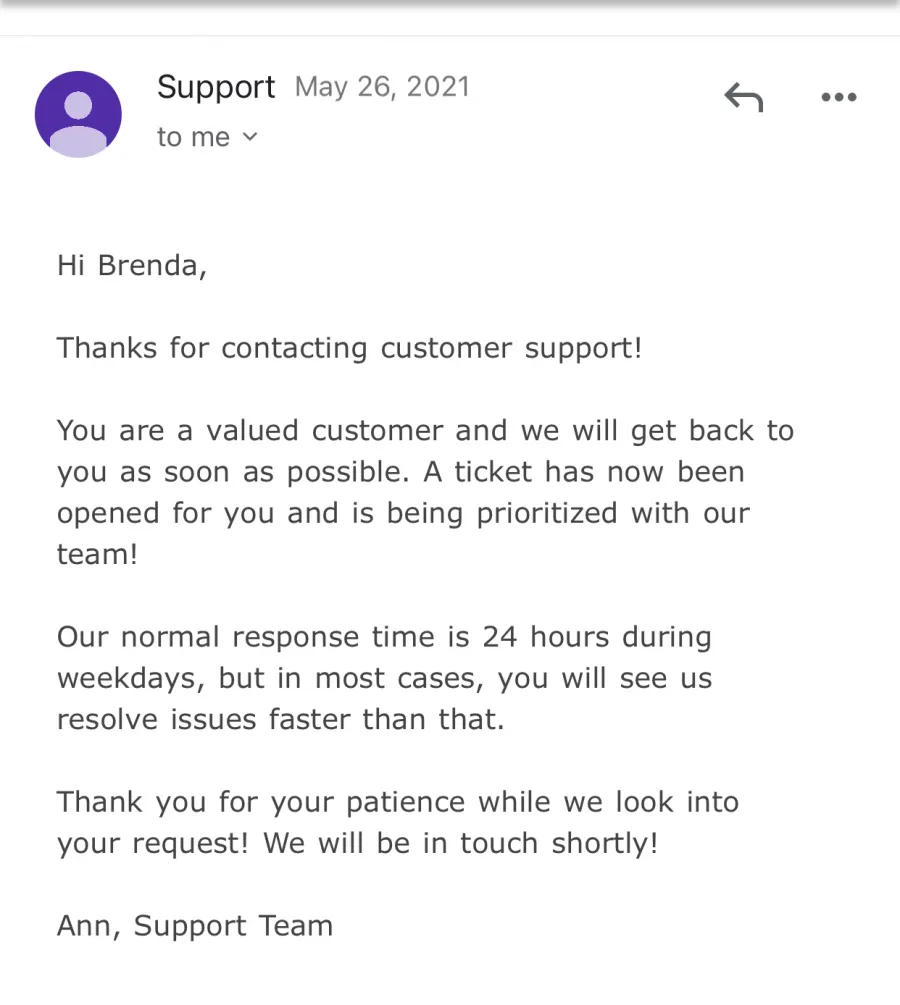Select the 'Support' sender name
The width and height of the screenshot is (900, 1005).
(216, 87)
